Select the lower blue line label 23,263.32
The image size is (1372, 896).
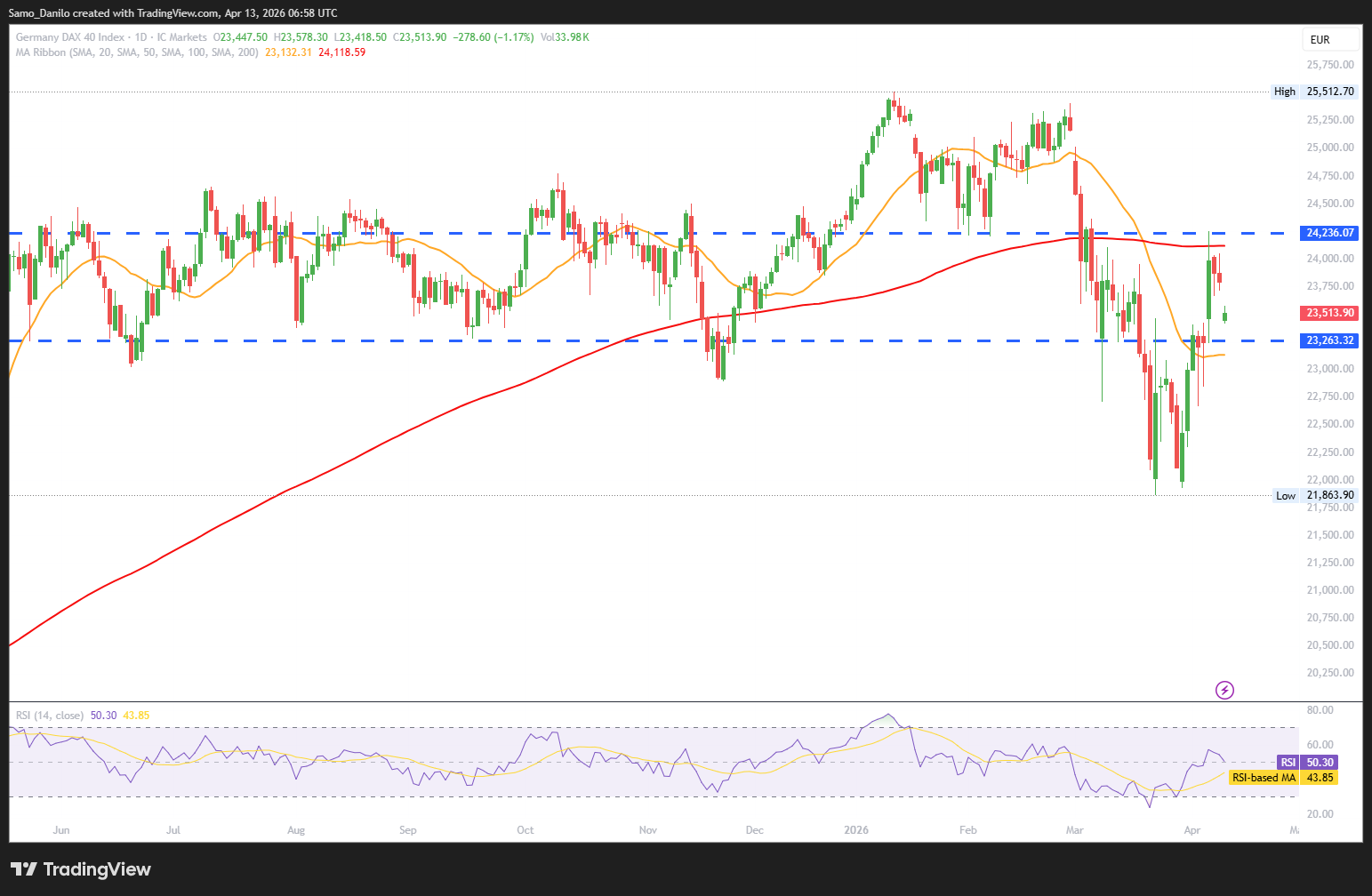(x=1330, y=340)
